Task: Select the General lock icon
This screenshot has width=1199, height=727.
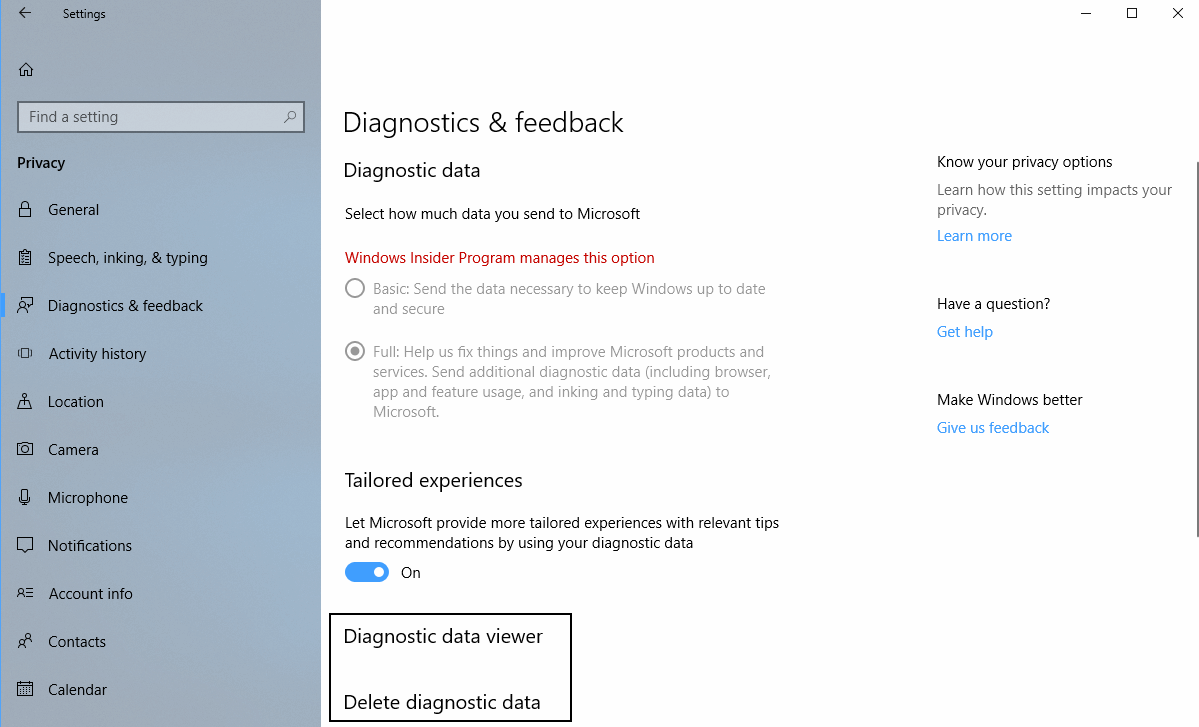Action: click(x=26, y=210)
